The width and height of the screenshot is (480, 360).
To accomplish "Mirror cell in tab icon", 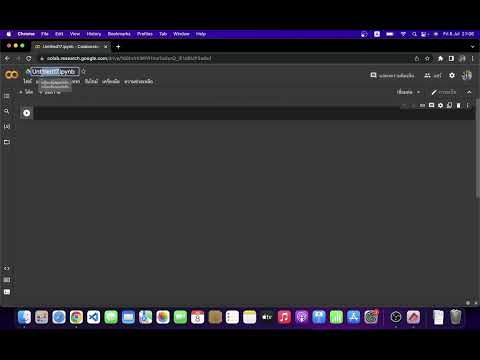I will [x=449, y=105].
